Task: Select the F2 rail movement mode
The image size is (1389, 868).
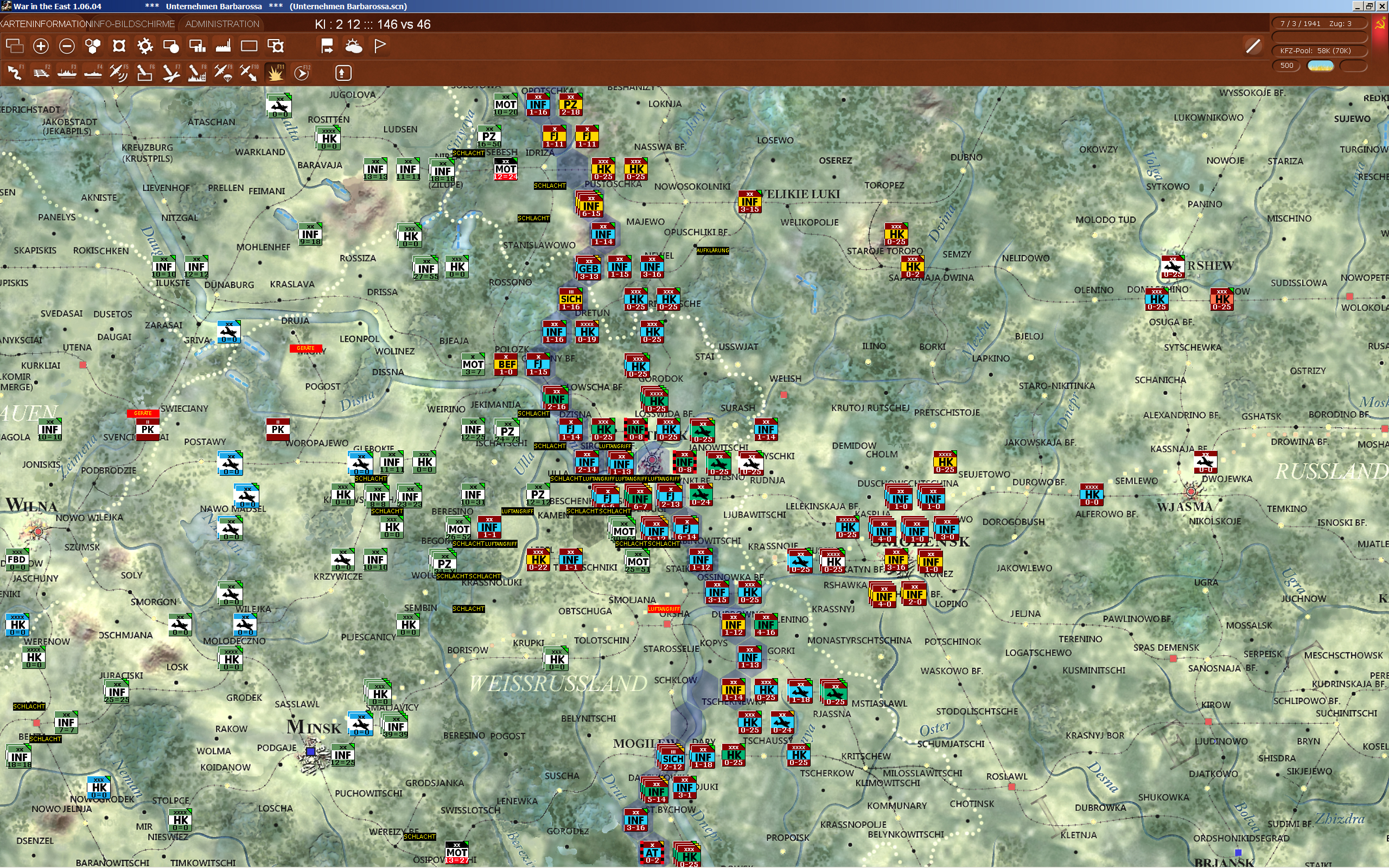Action: click(41, 73)
